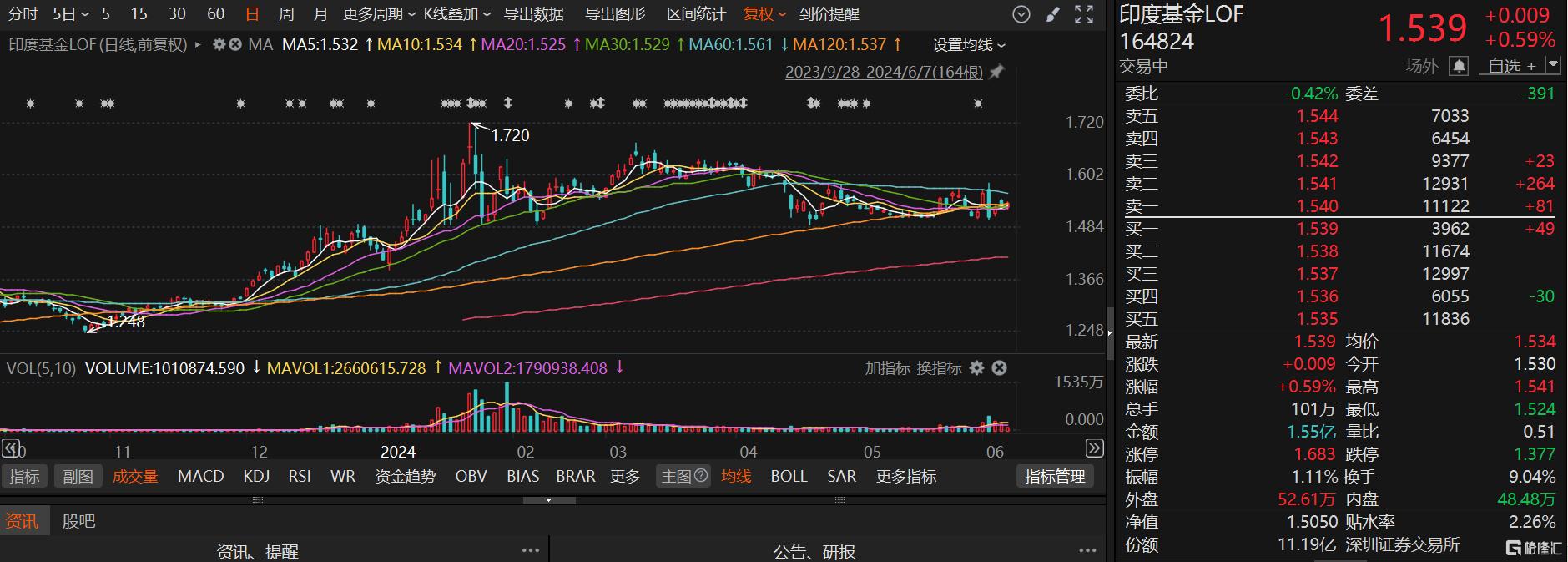This screenshot has width=1568, height=562.
Task: Click the date range 2023/9/28-2024/6/7 link
Action: (884, 72)
